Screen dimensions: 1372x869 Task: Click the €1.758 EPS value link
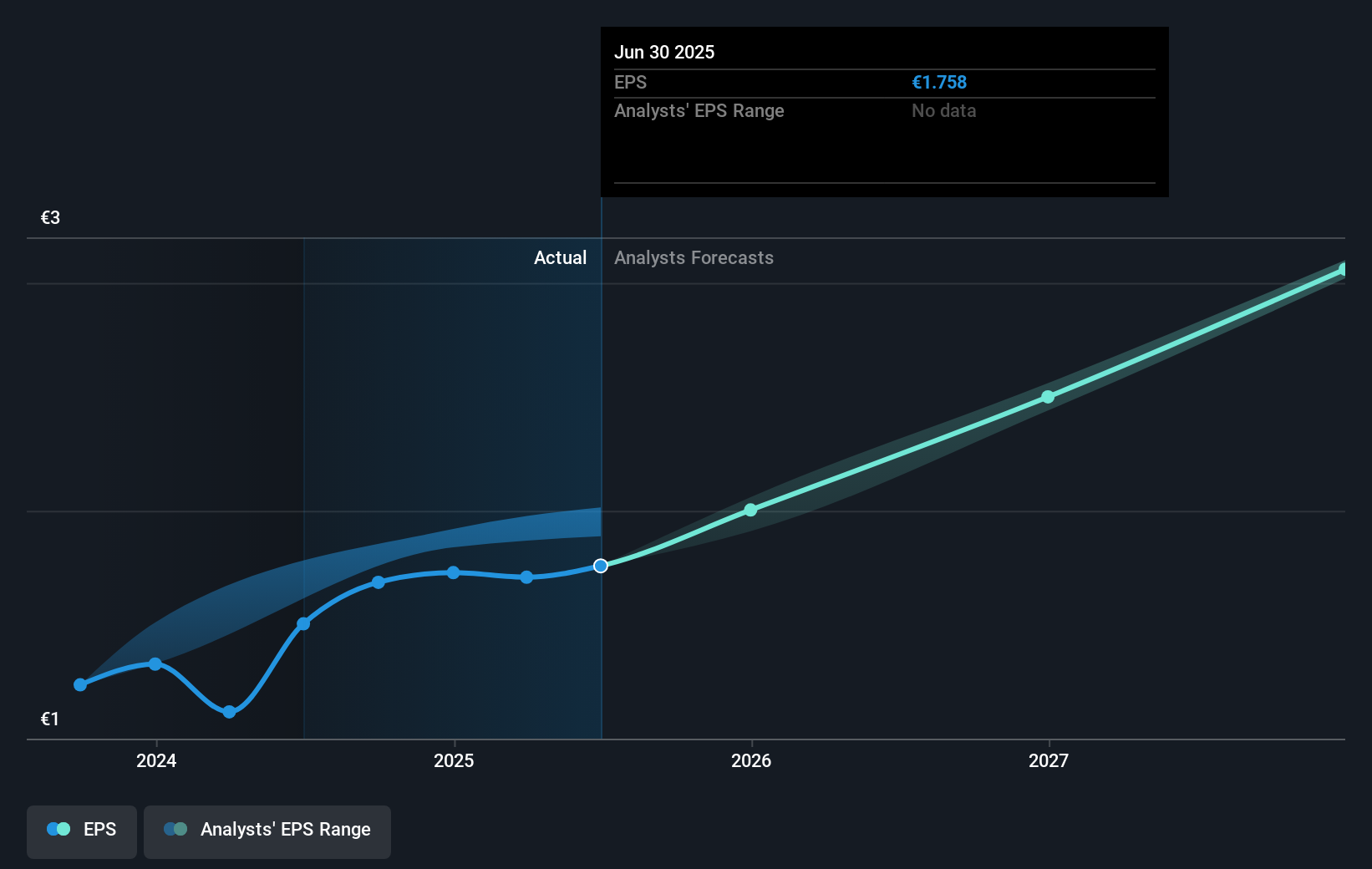939,82
